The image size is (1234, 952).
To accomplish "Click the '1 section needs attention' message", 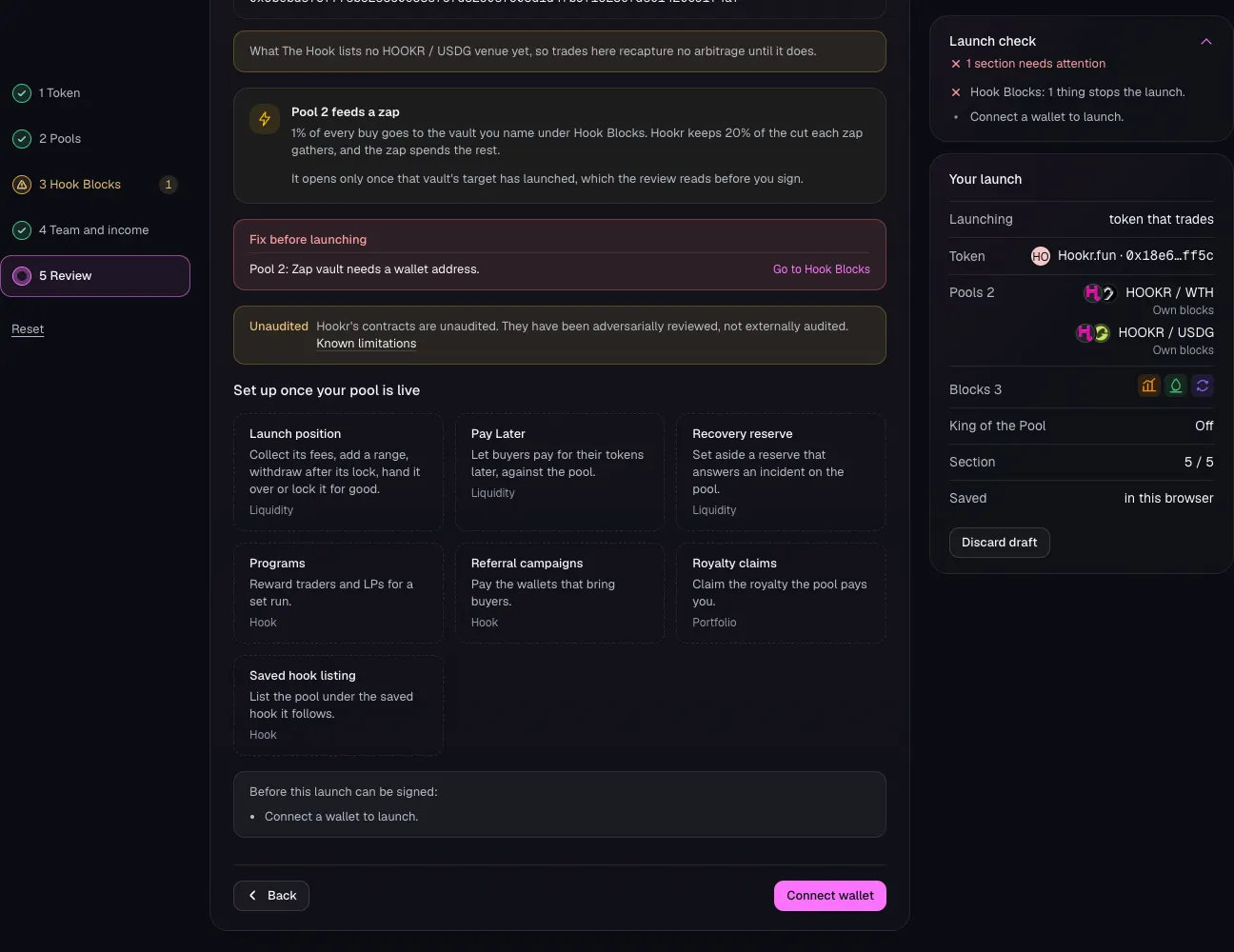I will [x=1036, y=64].
